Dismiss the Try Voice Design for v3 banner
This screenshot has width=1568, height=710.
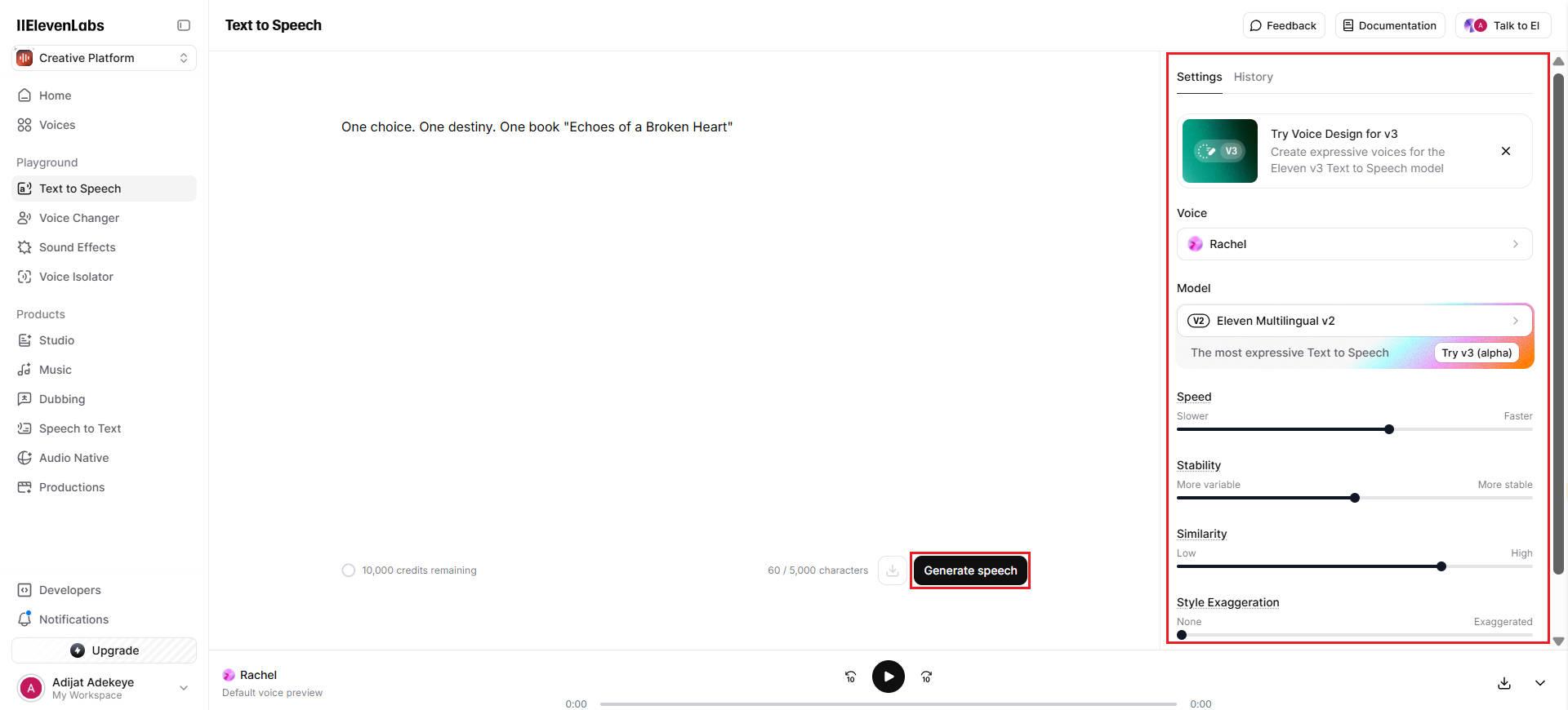point(1506,151)
